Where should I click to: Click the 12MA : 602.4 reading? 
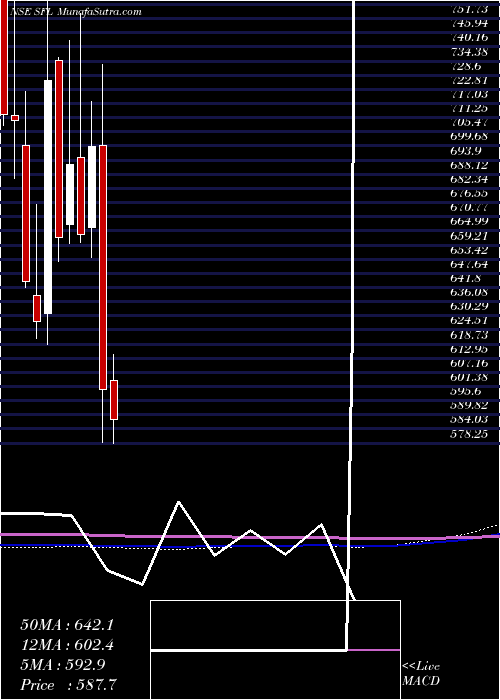click(67, 645)
